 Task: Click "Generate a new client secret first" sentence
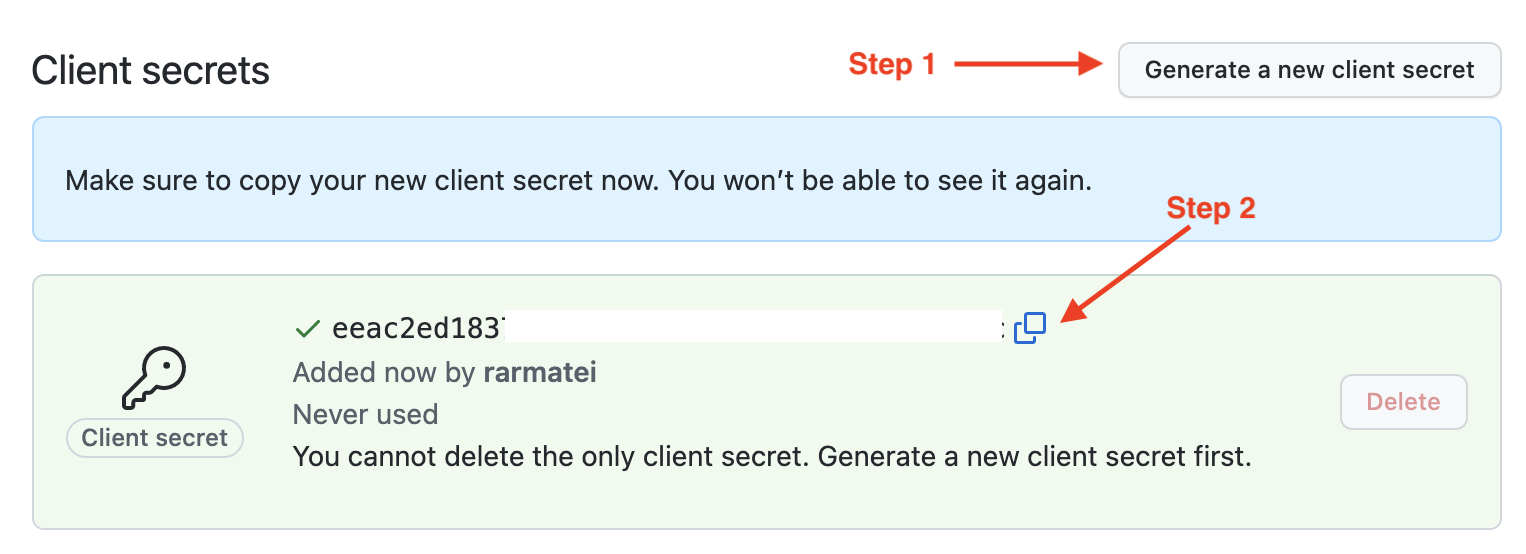point(1036,457)
